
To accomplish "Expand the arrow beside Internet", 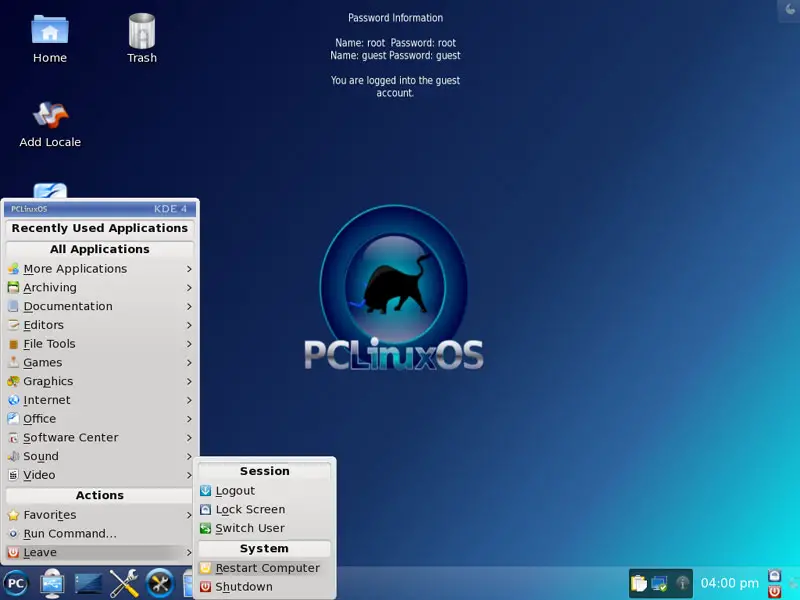I will pos(189,400).
